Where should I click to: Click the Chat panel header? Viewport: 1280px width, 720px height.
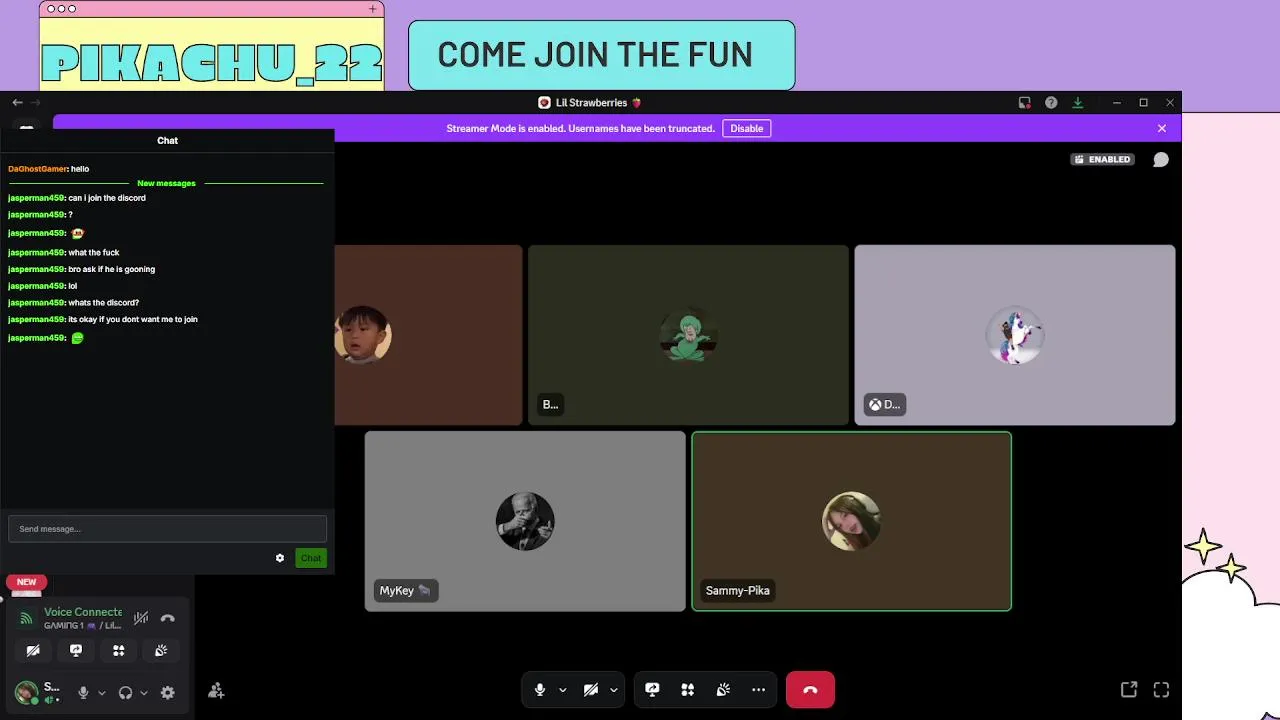[x=167, y=140]
